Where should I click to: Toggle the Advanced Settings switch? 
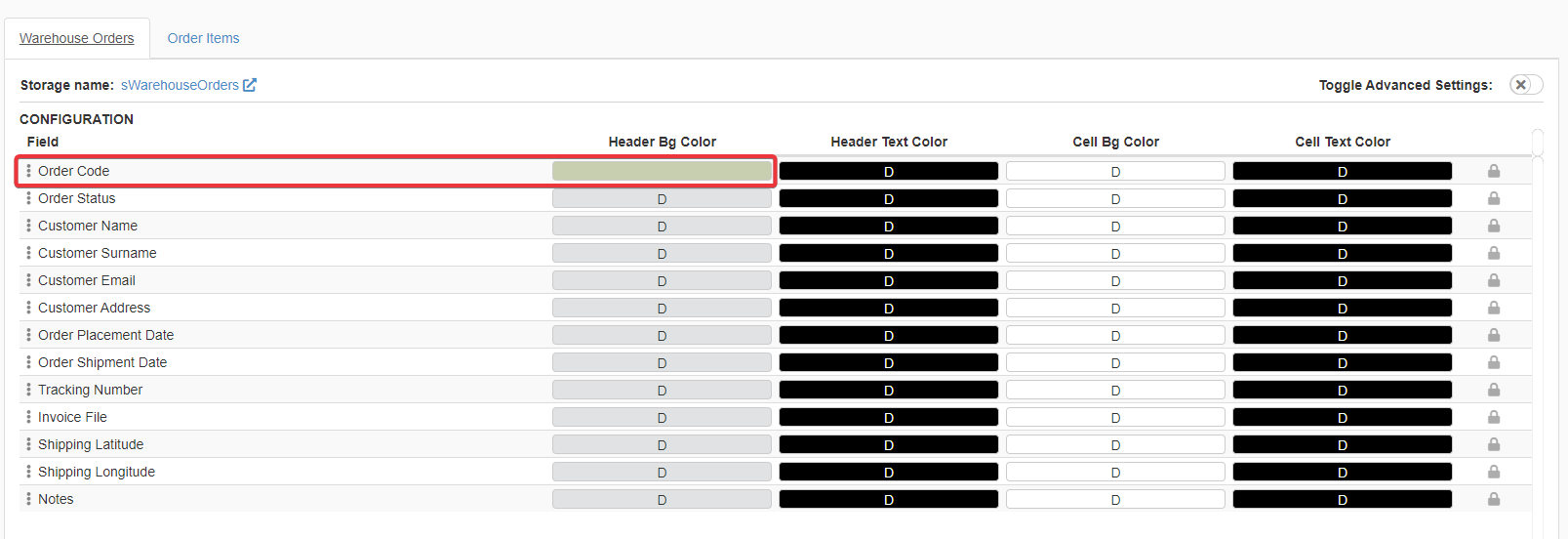click(1525, 85)
